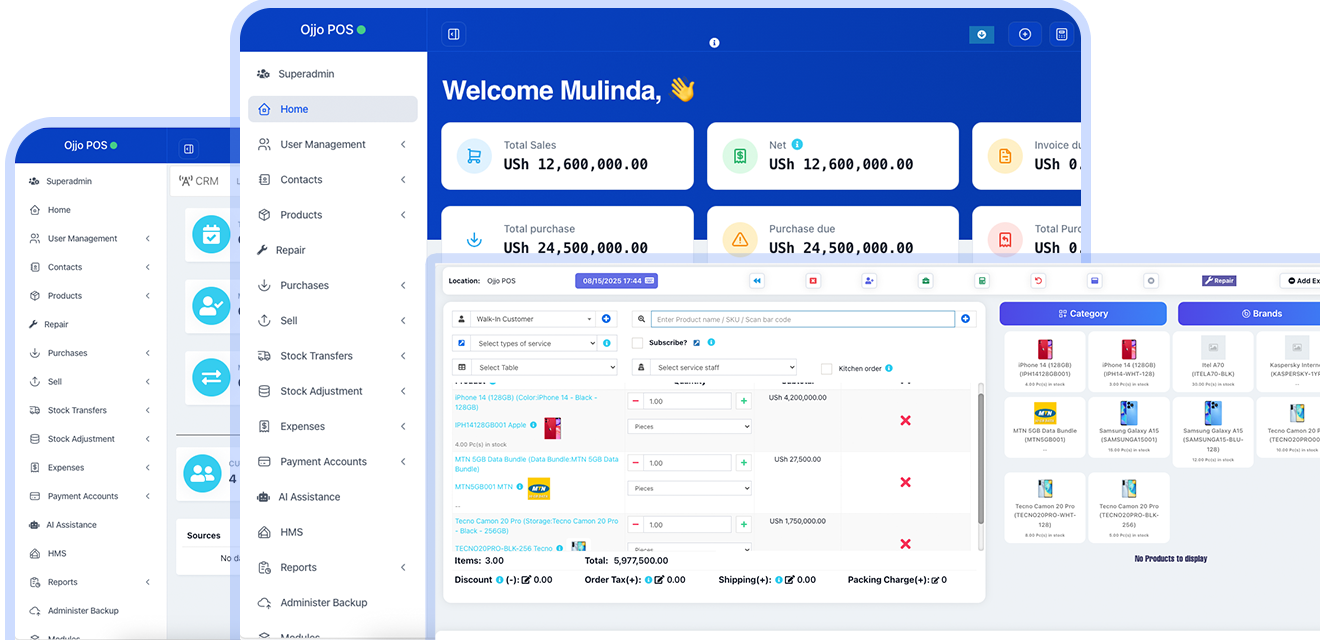Click the purple add-user icon in POS toolbar
1320x640 pixels.
[x=869, y=281]
